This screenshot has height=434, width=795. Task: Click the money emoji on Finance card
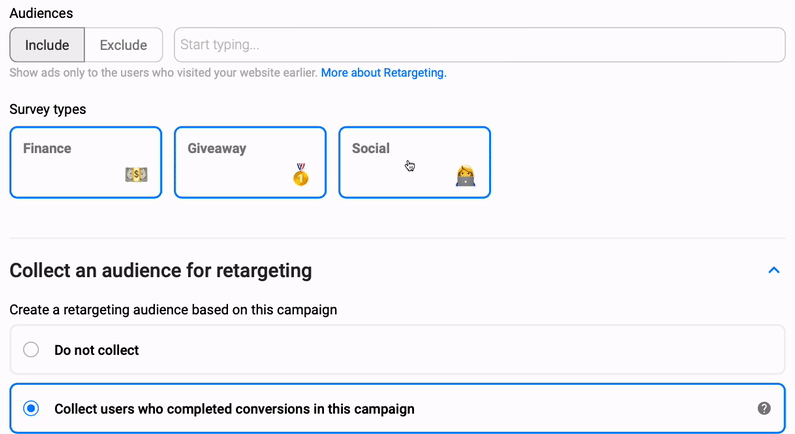(136, 175)
